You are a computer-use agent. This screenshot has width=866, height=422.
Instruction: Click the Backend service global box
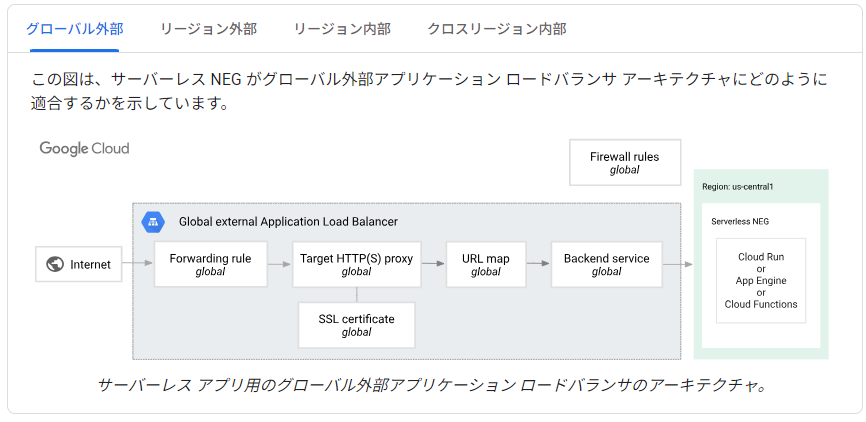[606, 264]
